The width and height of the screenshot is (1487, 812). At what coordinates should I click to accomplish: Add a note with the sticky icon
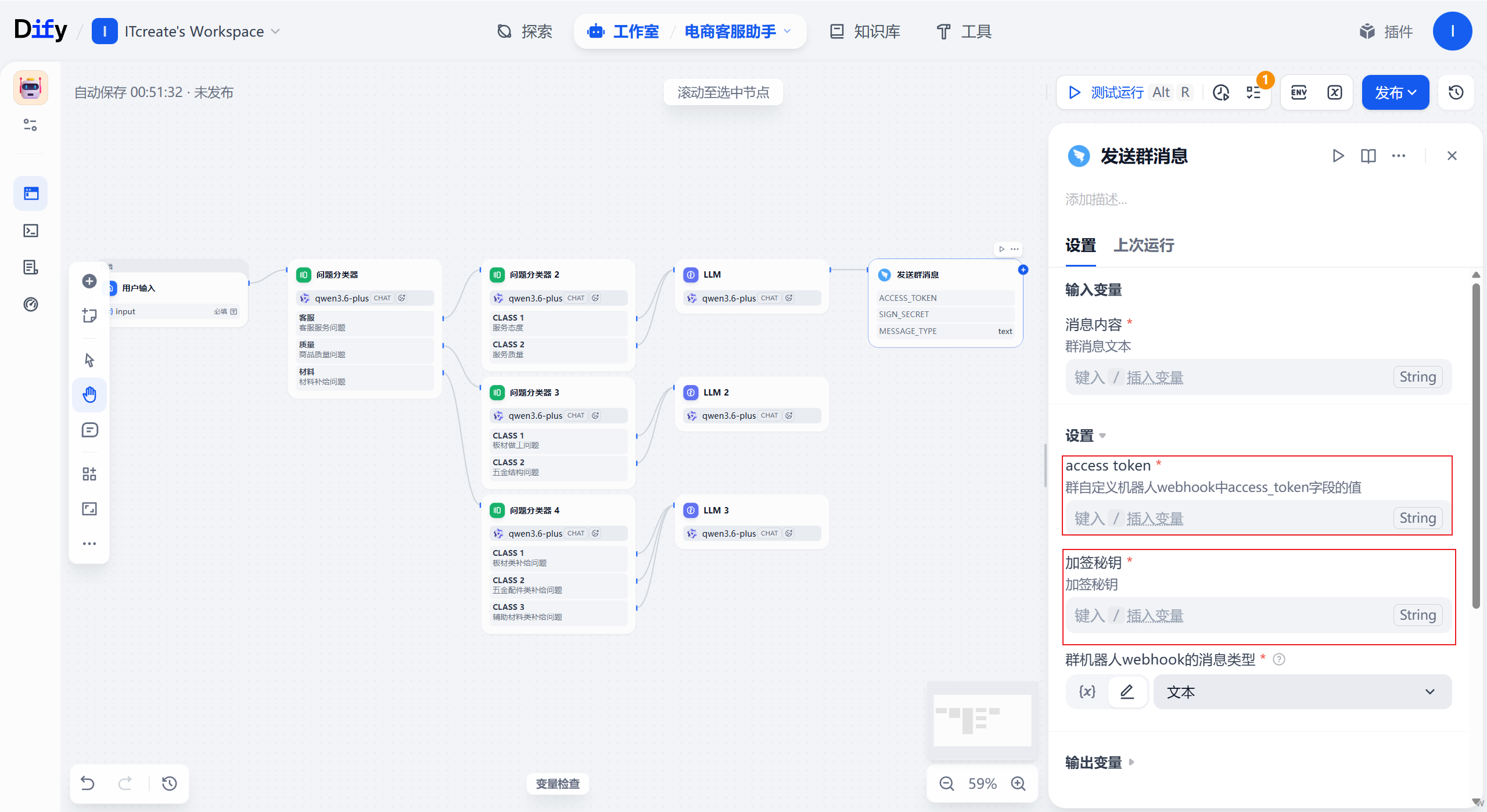tap(89, 315)
